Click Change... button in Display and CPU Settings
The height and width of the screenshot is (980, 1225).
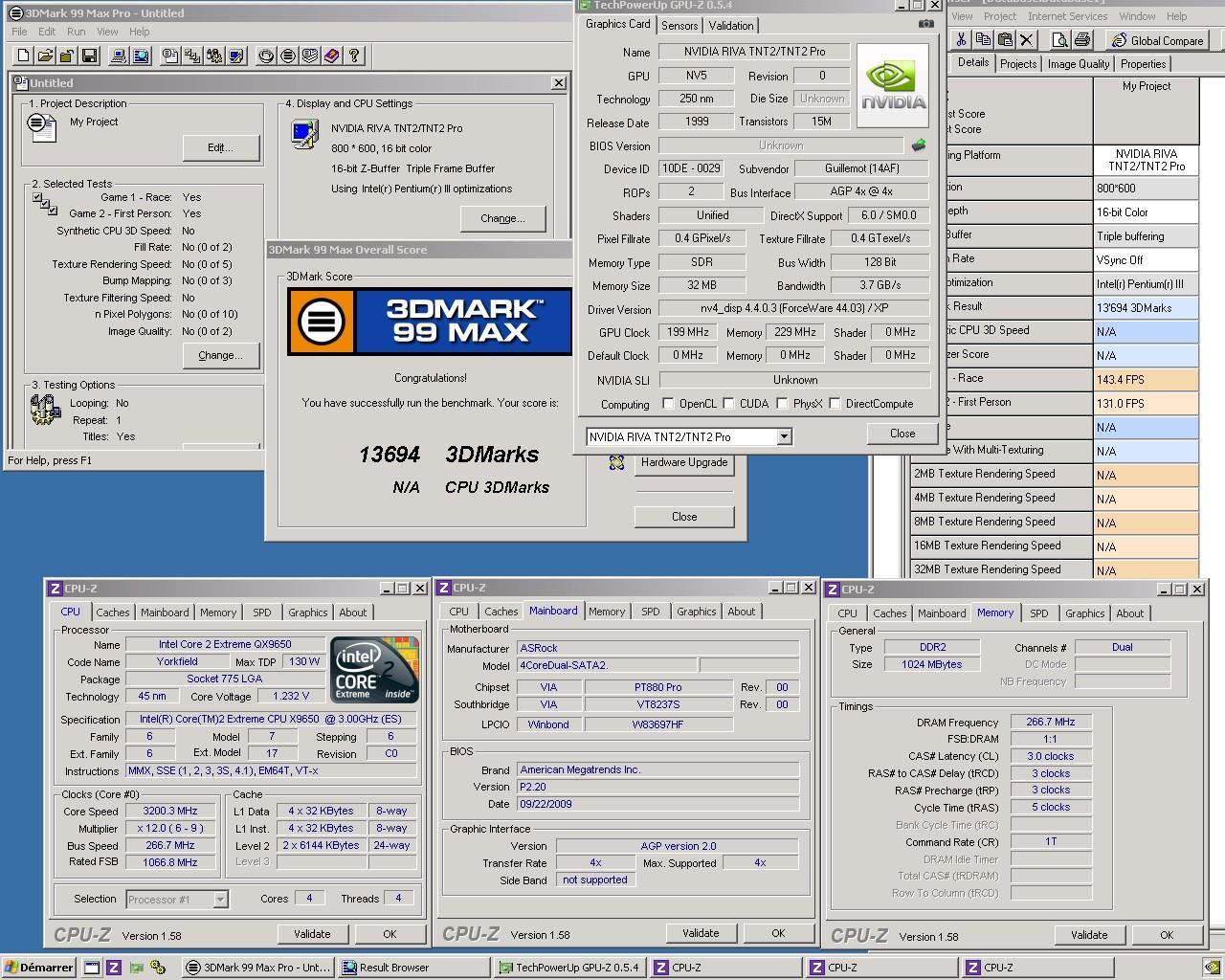502,218
